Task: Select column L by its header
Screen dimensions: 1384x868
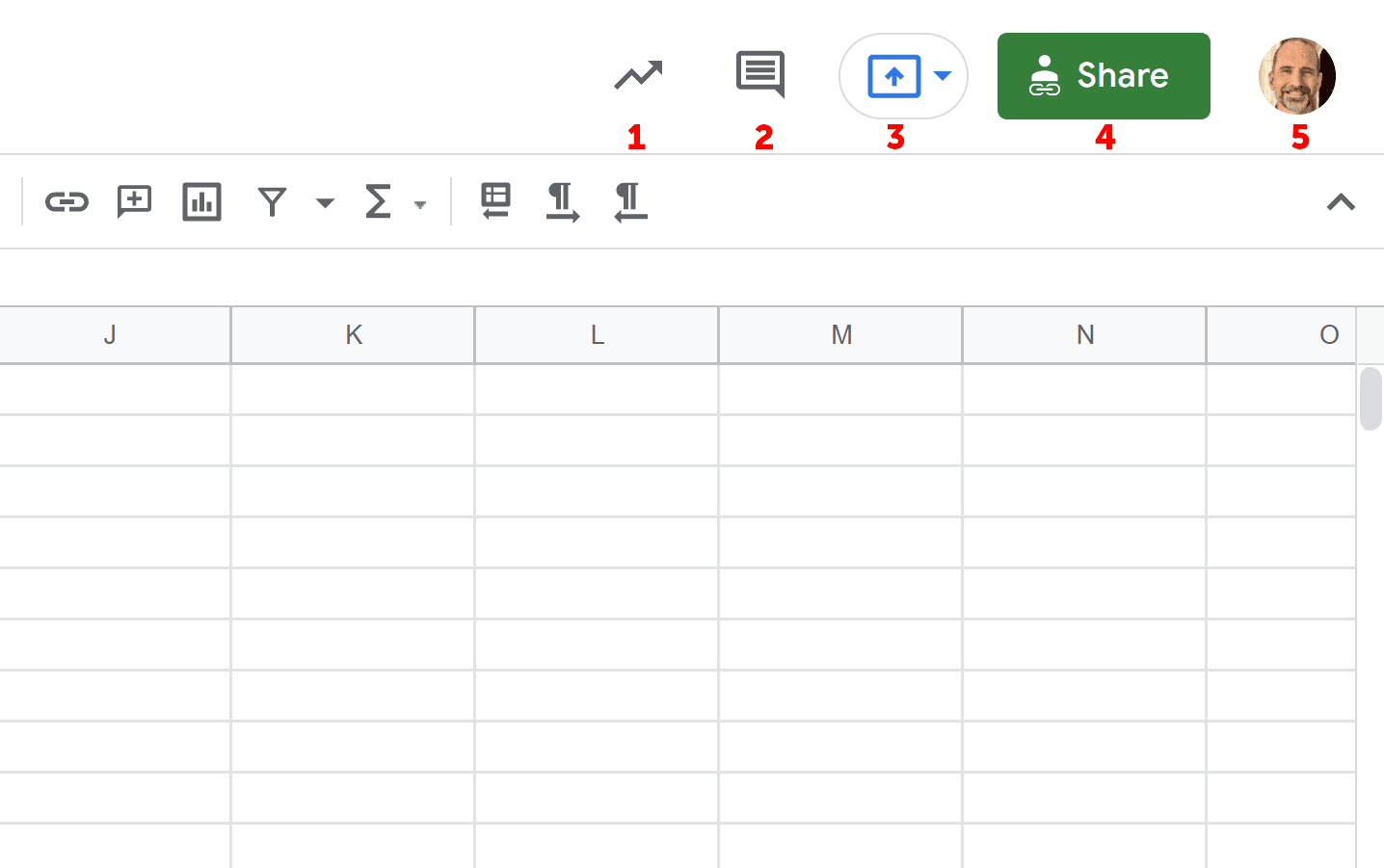Action: click(596, 334)
